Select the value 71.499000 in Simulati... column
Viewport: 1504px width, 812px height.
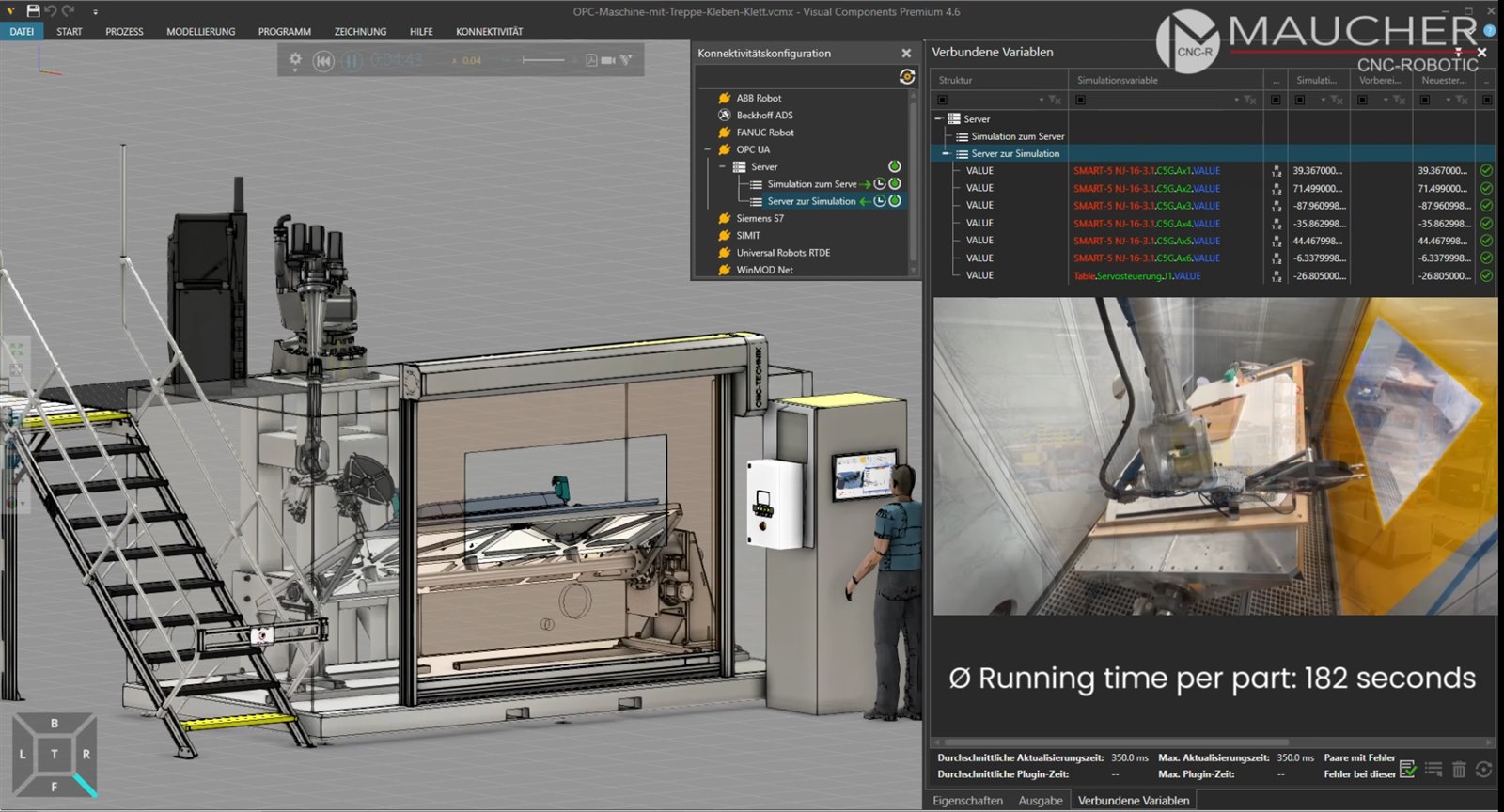(x=1318, y=189)
